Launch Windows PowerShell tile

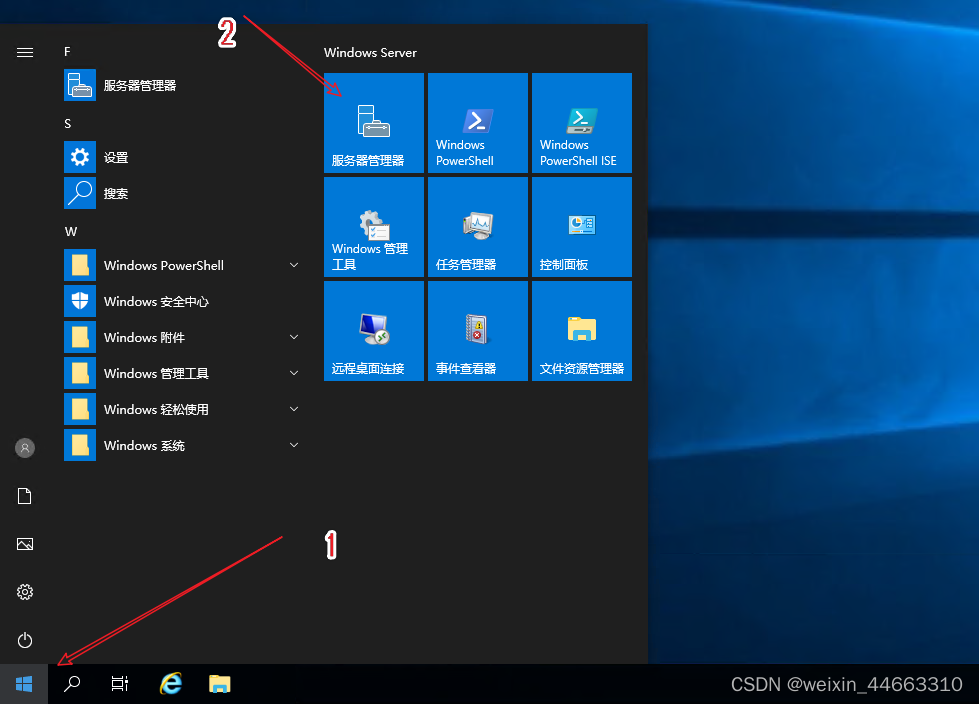[x=478, y=123]
